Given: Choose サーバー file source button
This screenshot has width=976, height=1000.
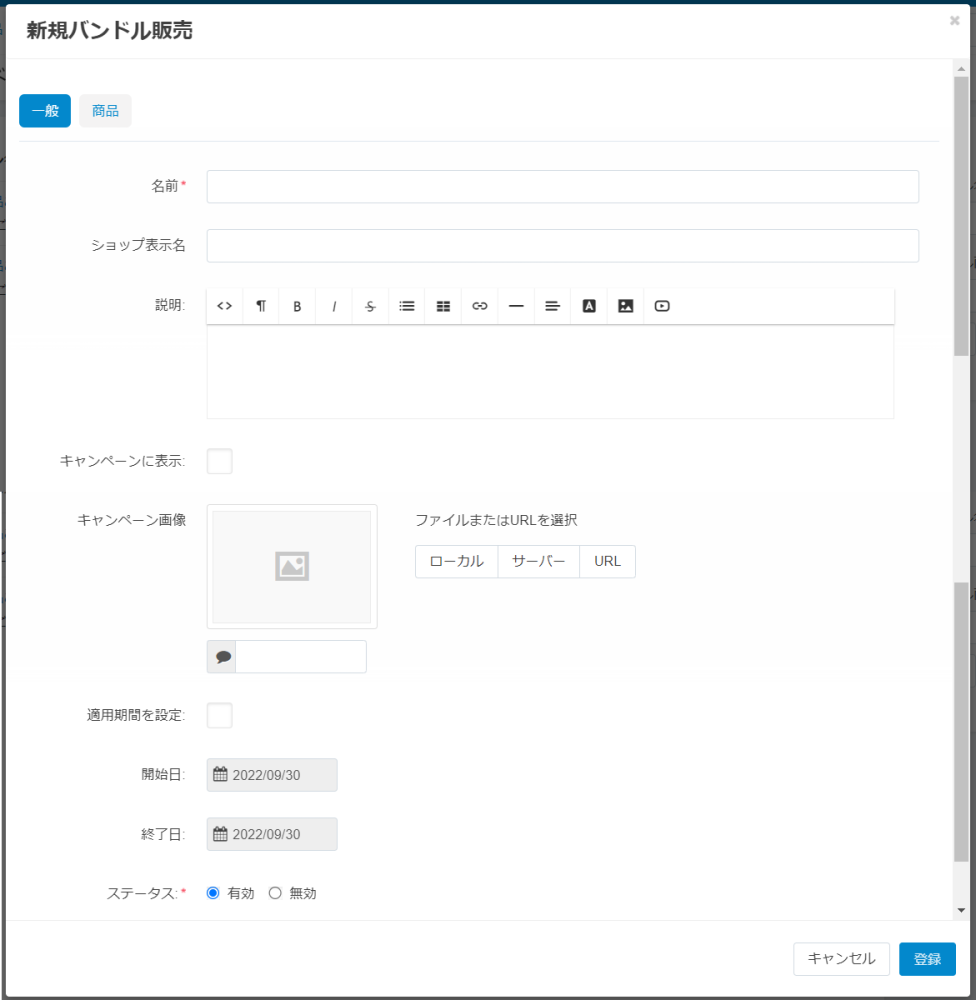Looking at the screenshot, I should point(538,562).
